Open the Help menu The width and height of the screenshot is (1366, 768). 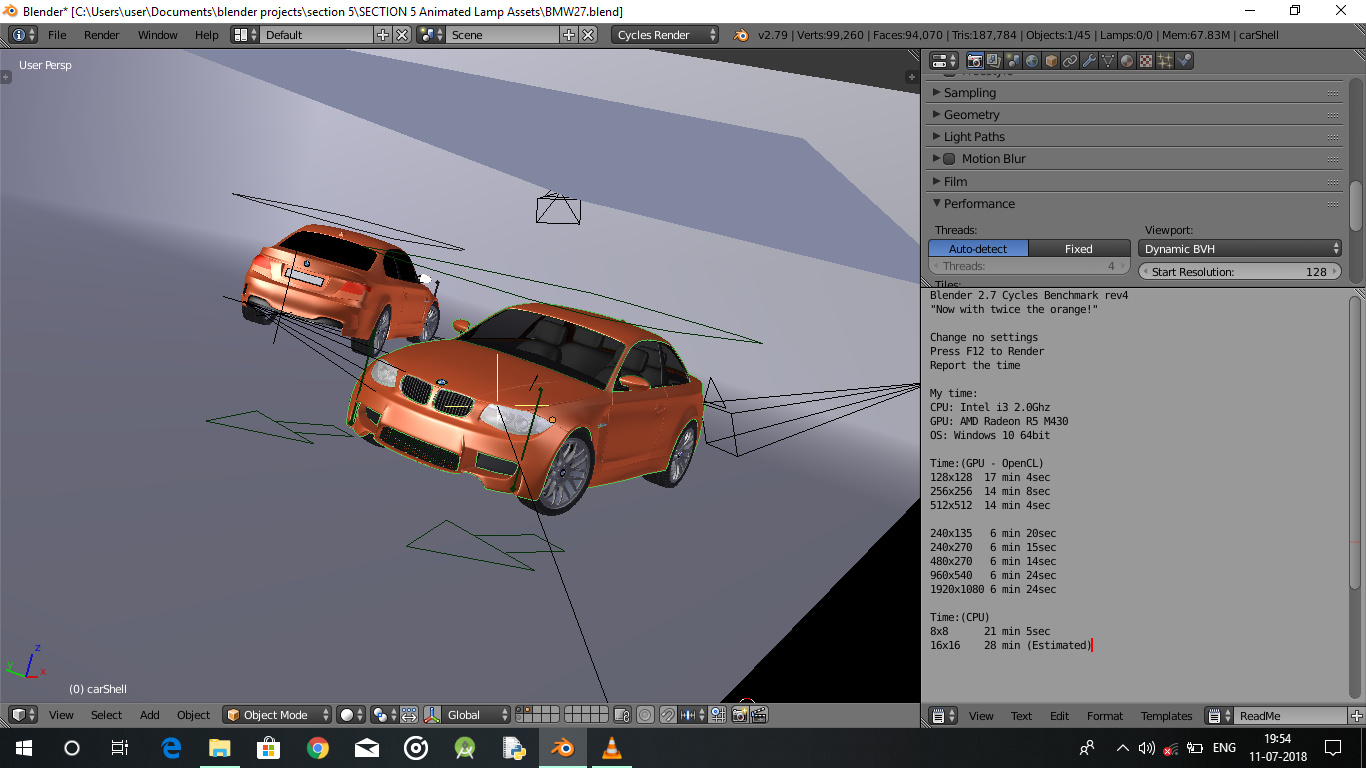click(206, 34)
